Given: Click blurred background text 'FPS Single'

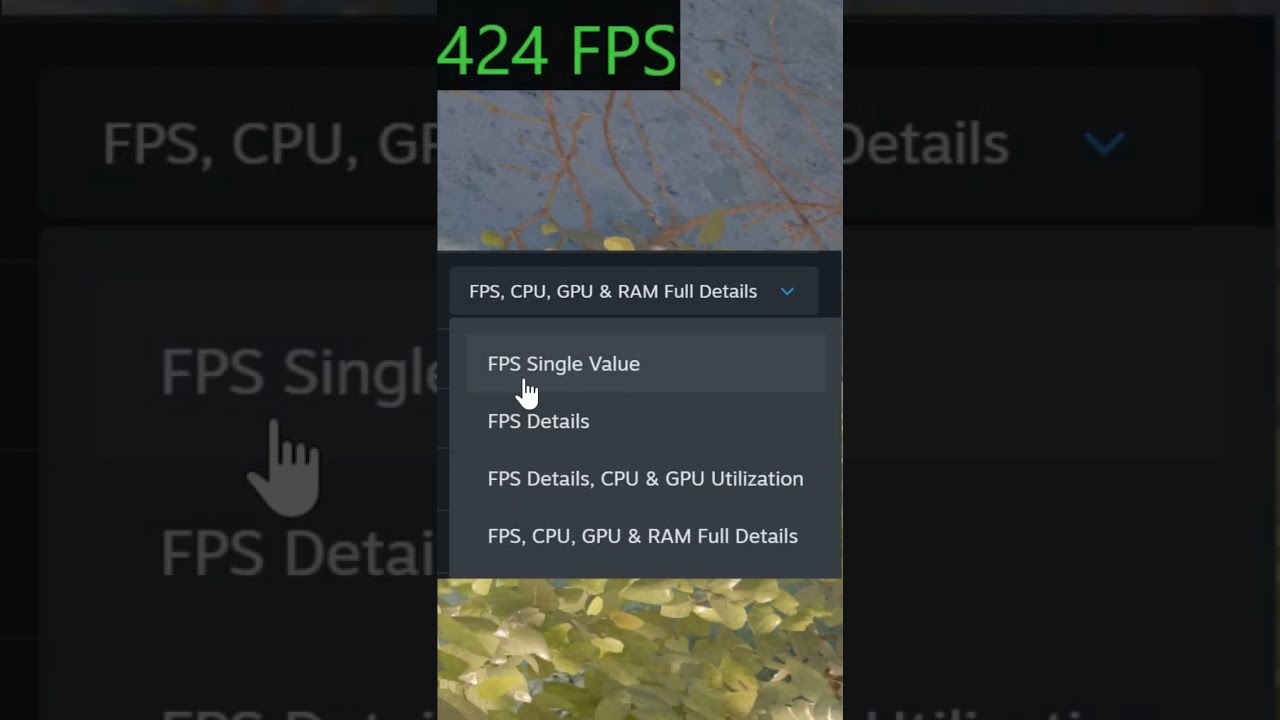Looking at the screenshot, I should point(299,372).
